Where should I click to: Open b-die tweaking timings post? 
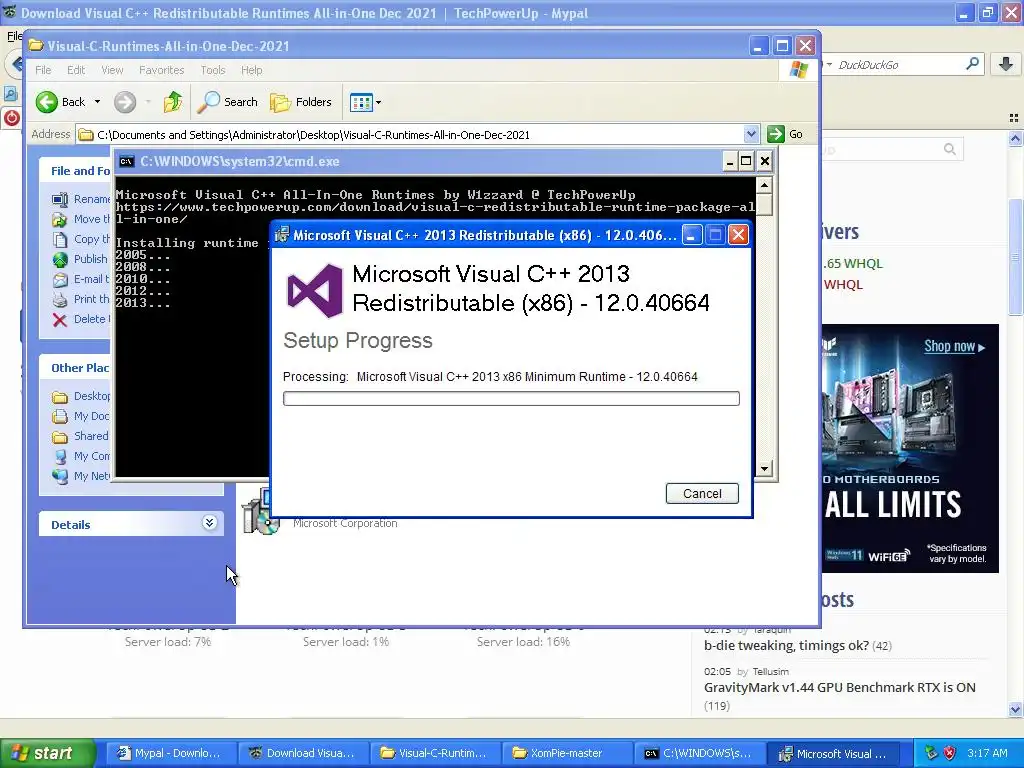(x=786, y=645)
